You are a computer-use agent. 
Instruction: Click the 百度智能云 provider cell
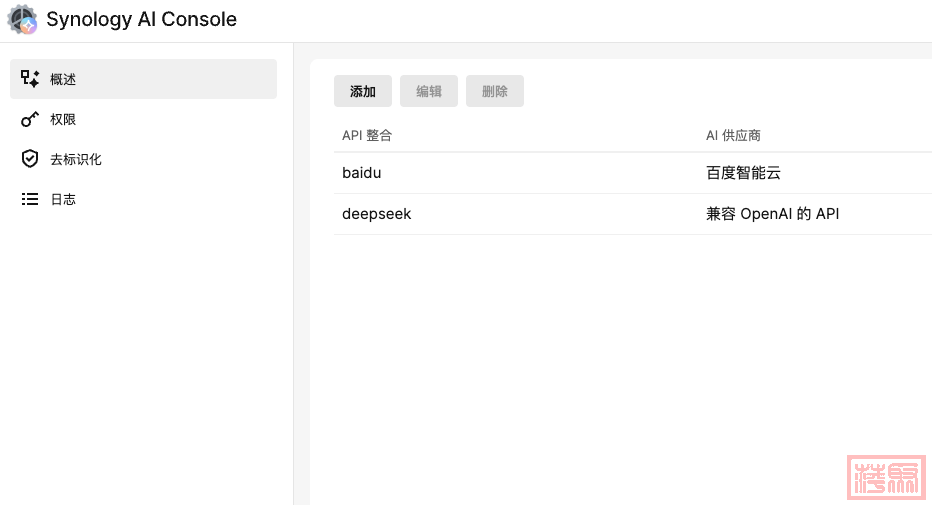pos(743,173)
